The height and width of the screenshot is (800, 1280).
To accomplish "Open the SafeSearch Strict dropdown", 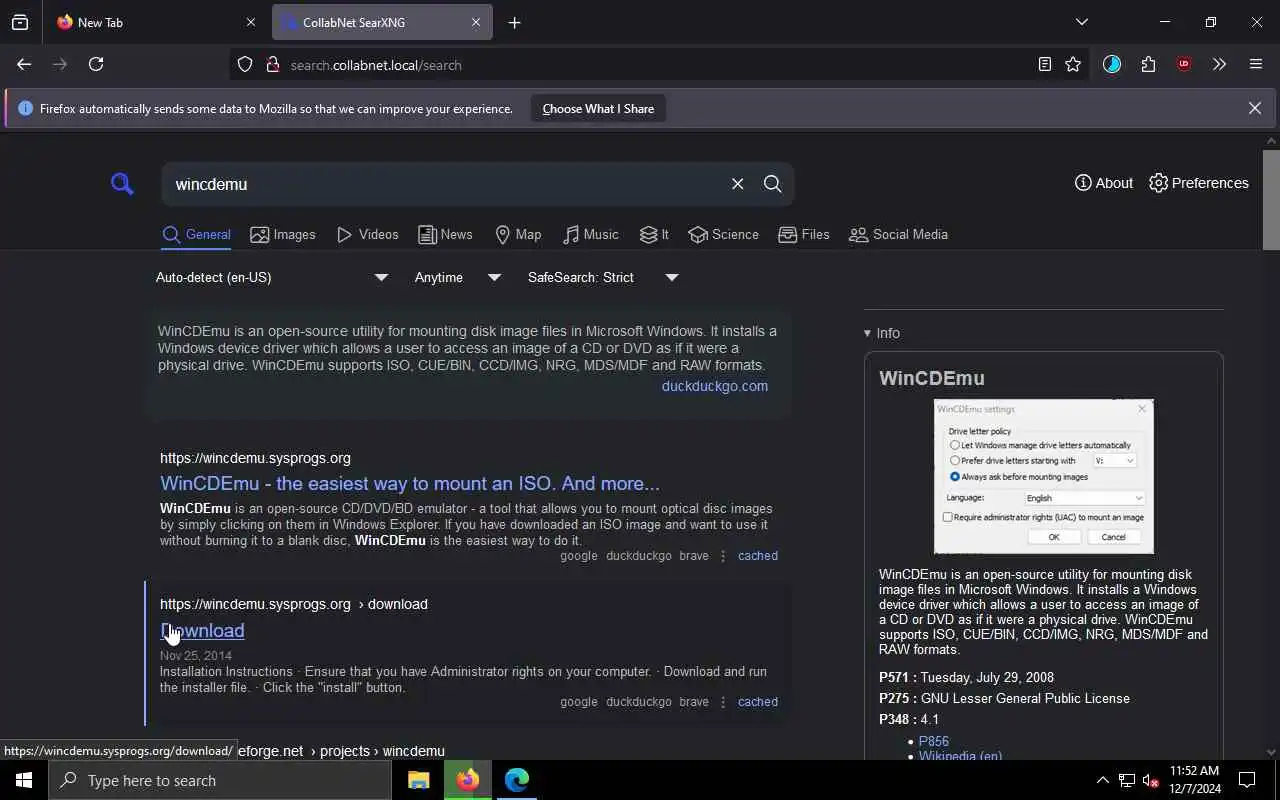I will click(603, 277).
